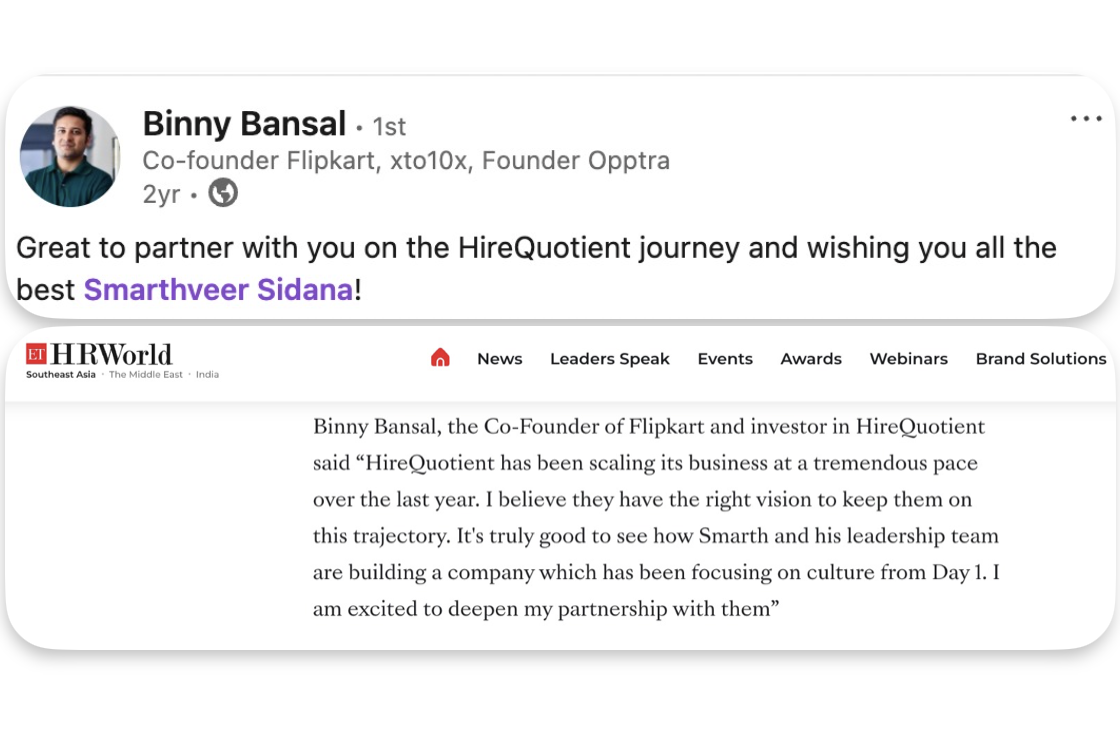
Task: Click the globe public visibility icon
Action: click(x=222, y=193)
